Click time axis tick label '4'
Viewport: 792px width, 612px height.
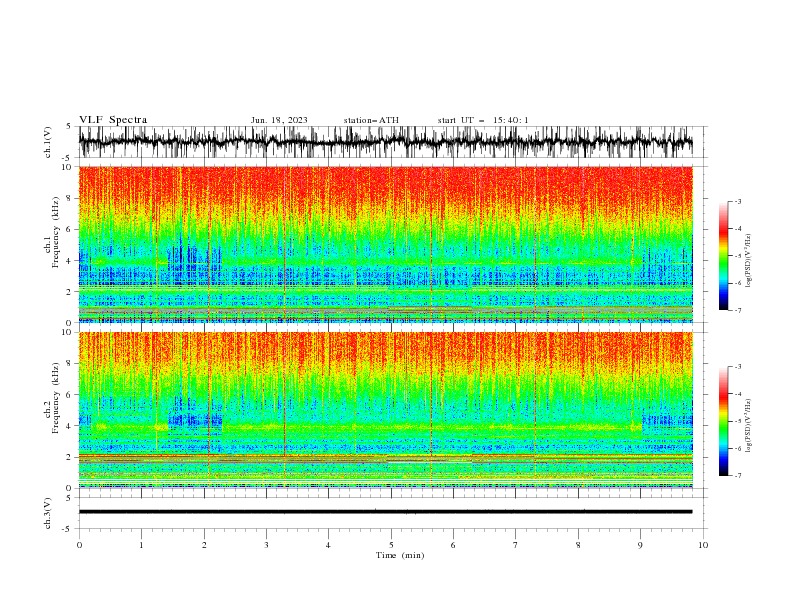[x=328, y=545]
